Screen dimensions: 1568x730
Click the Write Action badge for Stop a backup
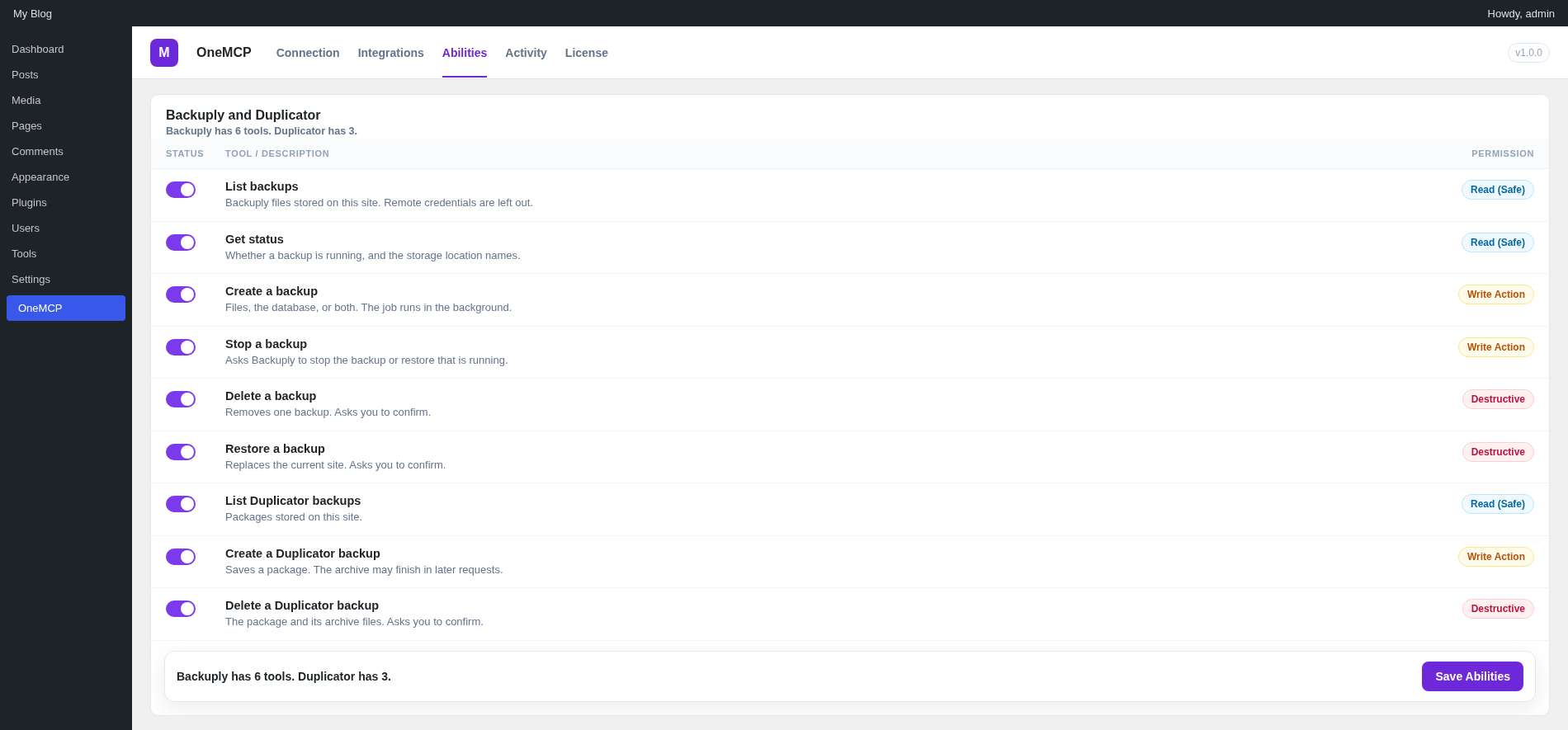[x=1496, y=347]
